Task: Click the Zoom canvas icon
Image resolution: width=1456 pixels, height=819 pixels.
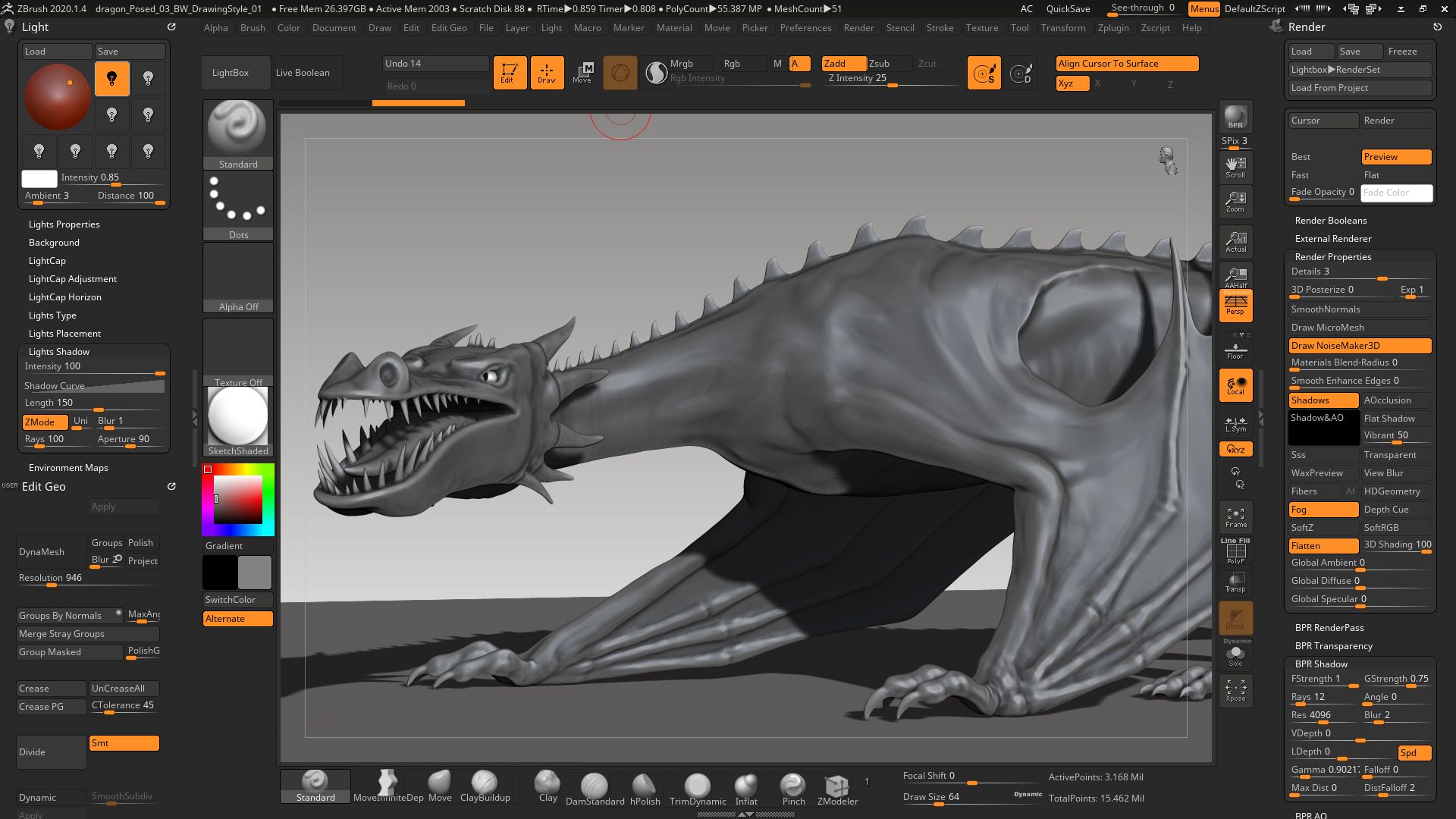Action: tap(1235, 201)
